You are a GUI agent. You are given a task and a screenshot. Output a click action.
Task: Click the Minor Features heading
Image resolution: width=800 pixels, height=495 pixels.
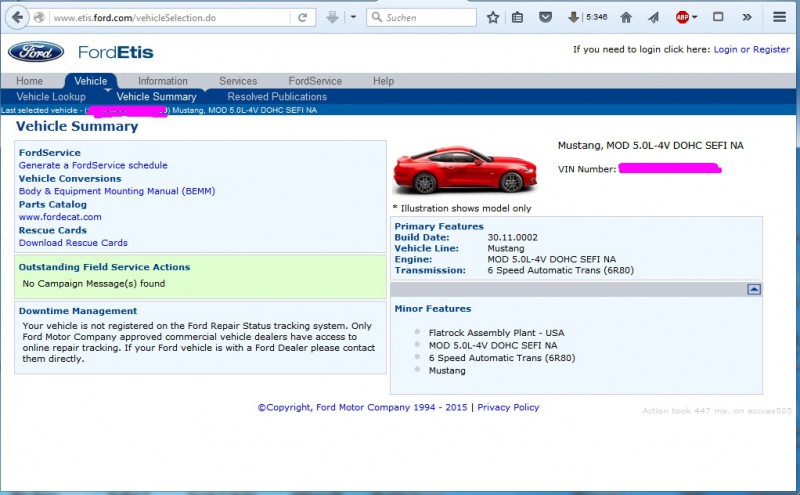(433, 309)
